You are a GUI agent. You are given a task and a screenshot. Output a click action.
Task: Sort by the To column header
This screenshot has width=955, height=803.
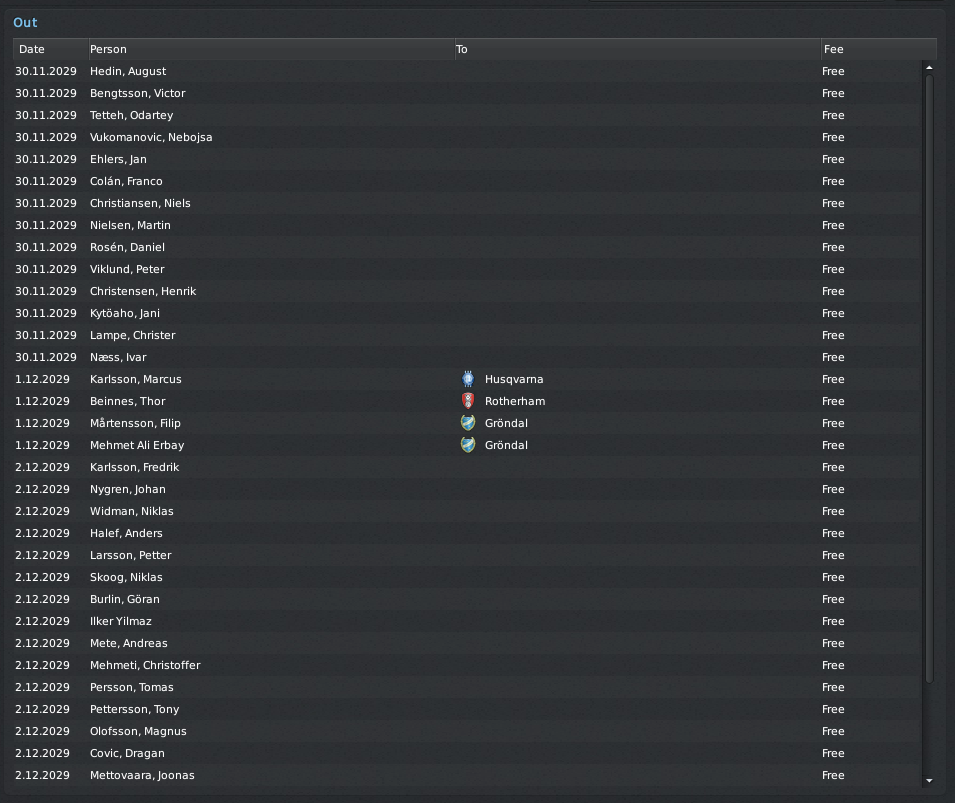tap(638, 49)
